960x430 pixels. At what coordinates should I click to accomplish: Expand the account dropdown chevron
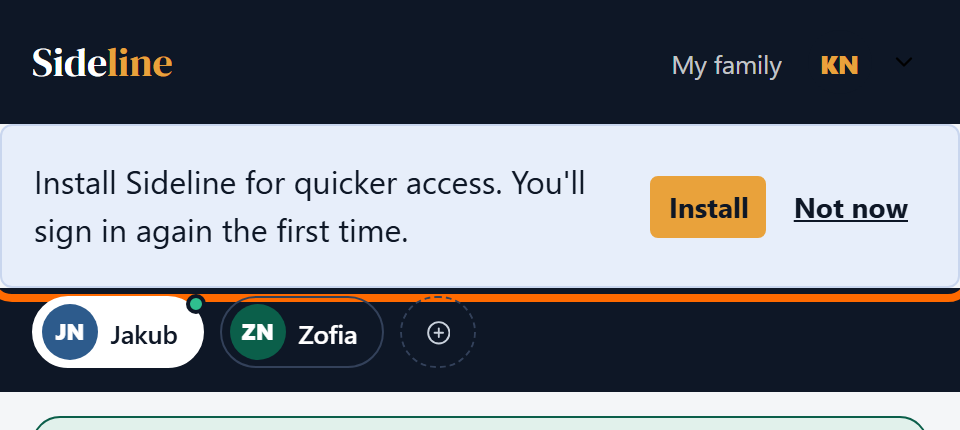click(x=904, y=62)
